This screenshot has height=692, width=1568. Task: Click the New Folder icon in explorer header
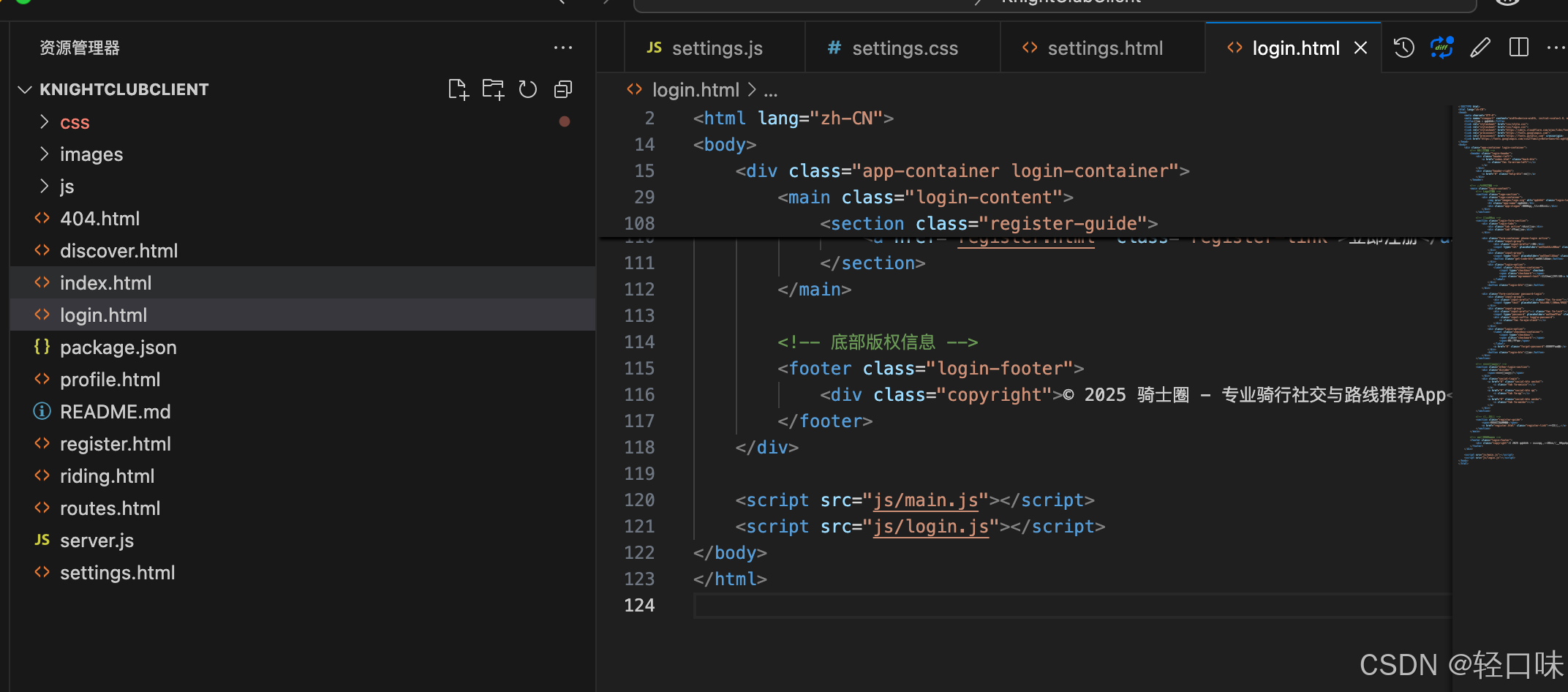(493, 89)
